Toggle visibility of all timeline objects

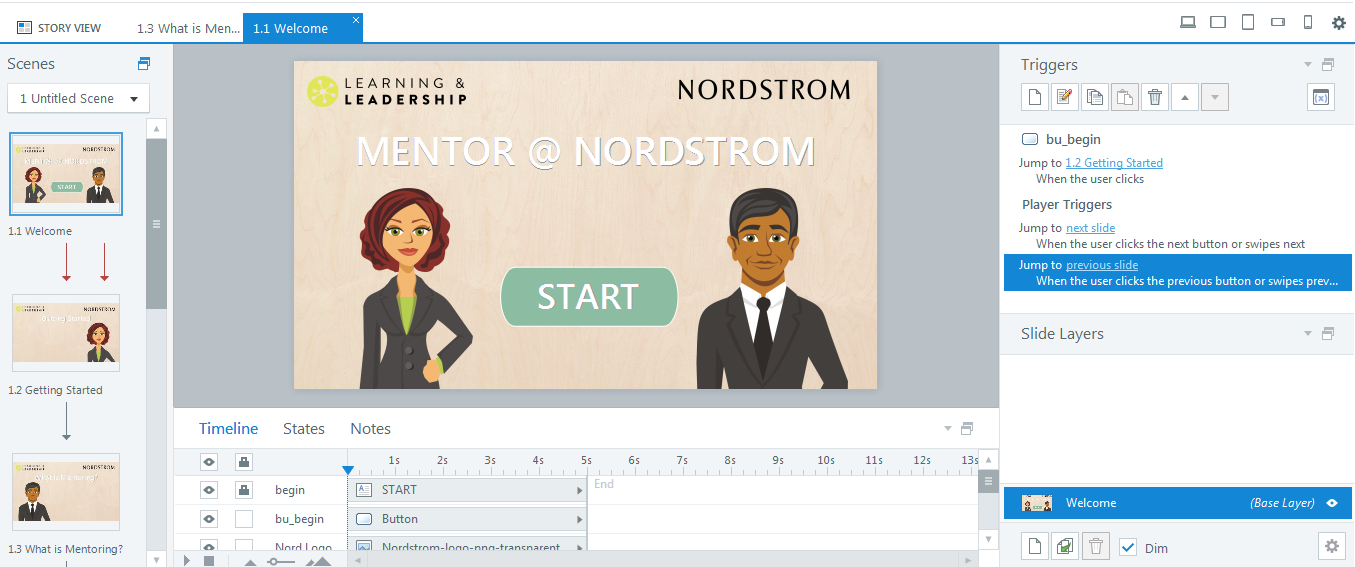pos(208,461)
